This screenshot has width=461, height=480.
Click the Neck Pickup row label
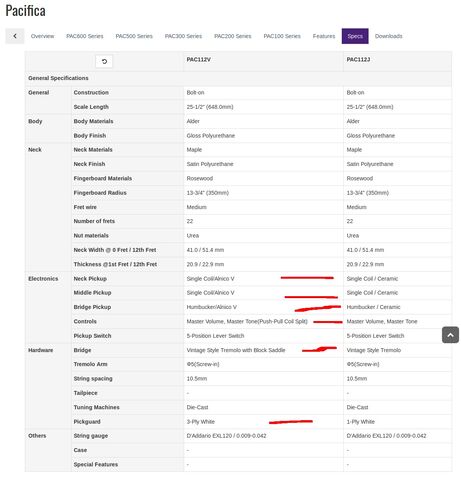click(90, 279)
